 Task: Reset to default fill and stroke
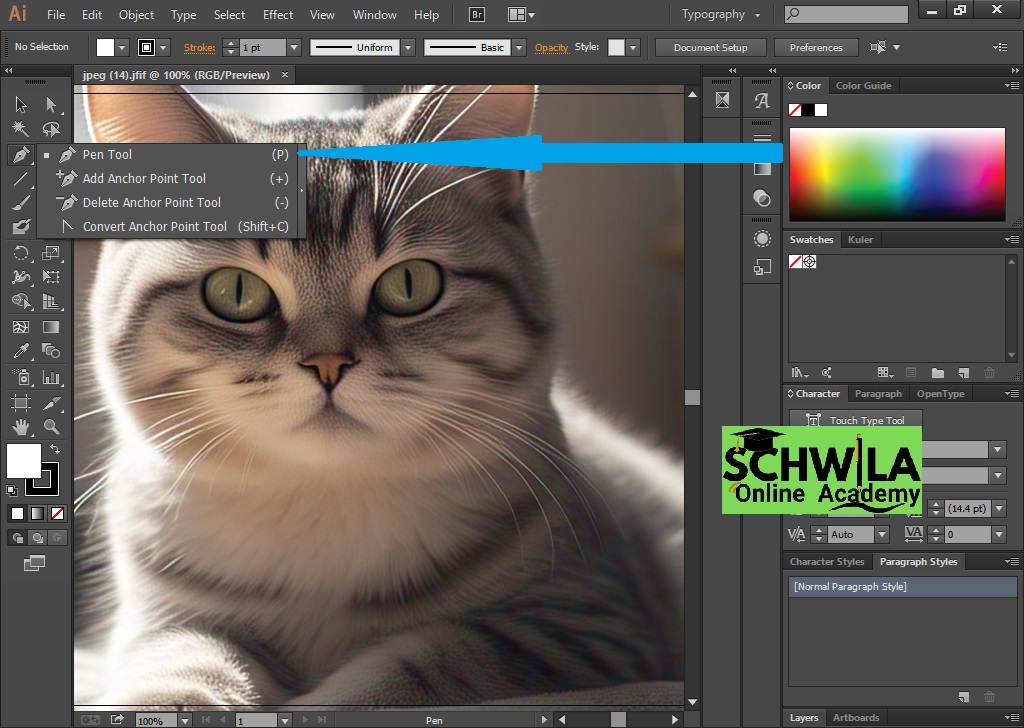click(x=12, y=490)
